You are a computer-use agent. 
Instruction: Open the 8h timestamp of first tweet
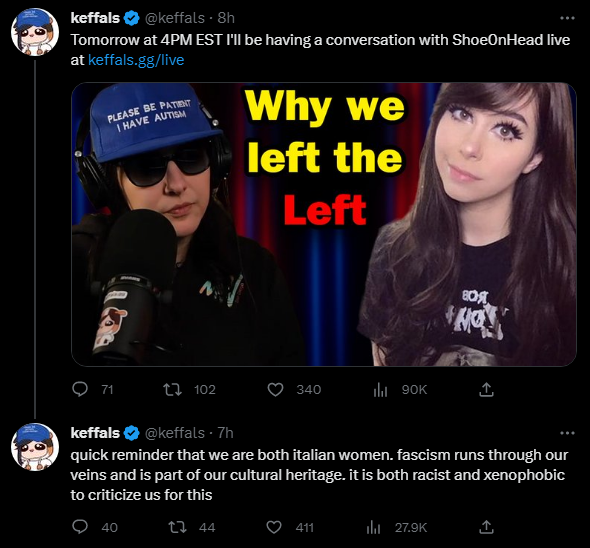point(226,18)
